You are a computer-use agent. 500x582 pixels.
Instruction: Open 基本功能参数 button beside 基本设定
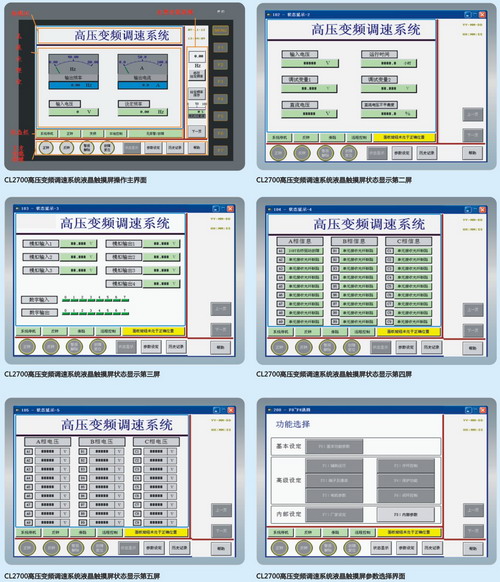[x=334, y=447]
